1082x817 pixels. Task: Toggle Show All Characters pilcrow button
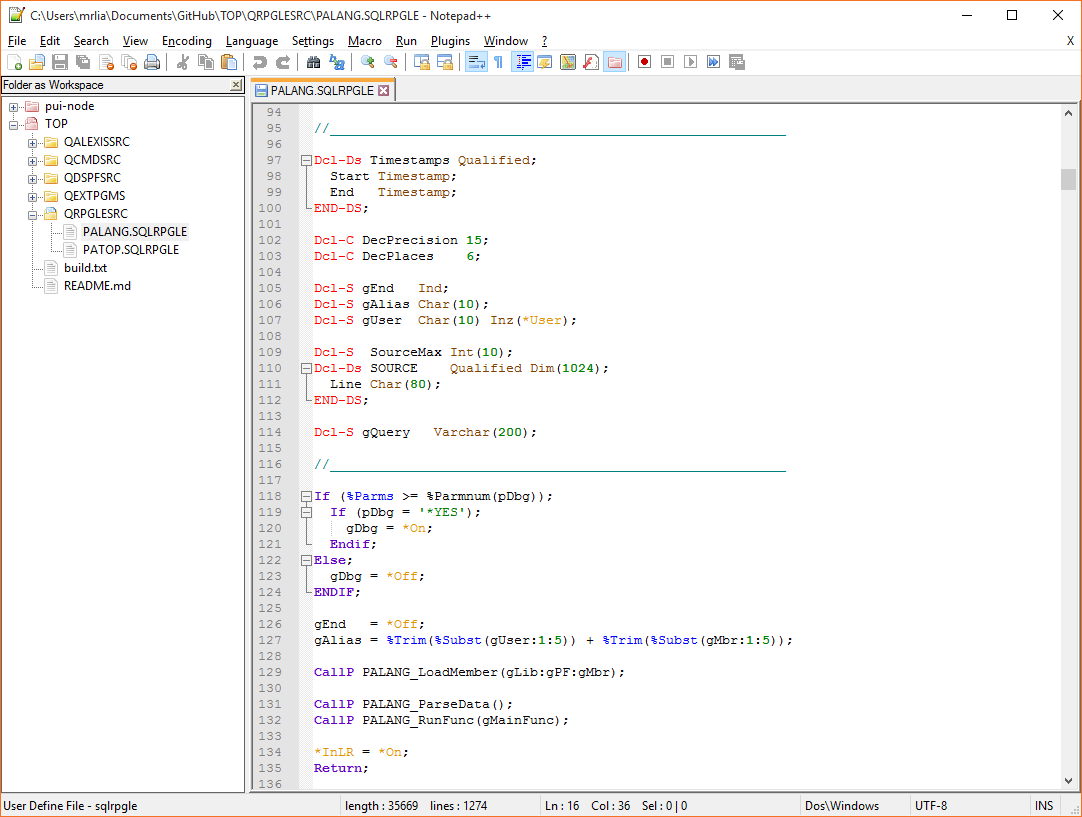[x=498, y=62]
